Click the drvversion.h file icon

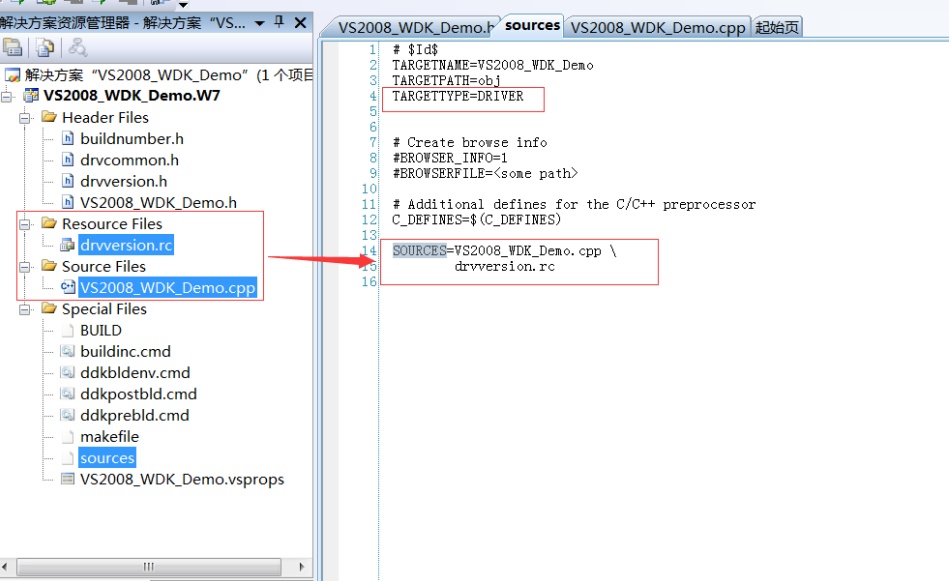[x=68, y=181]
